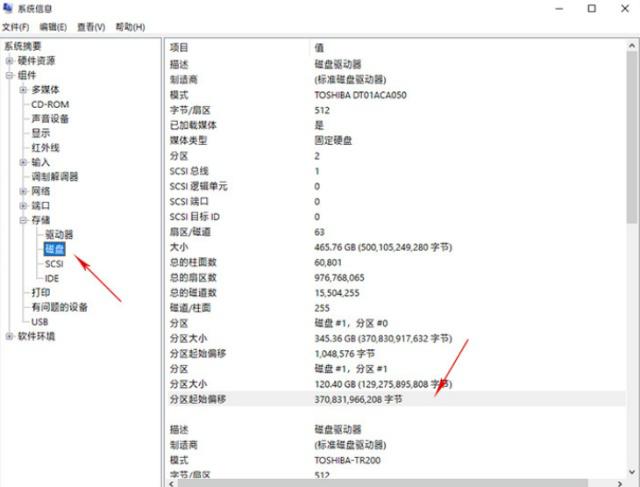The width and height of the screenshot is (640, 487).
Task: Collapse the 存储 node
Action: (x=23, y=220)
